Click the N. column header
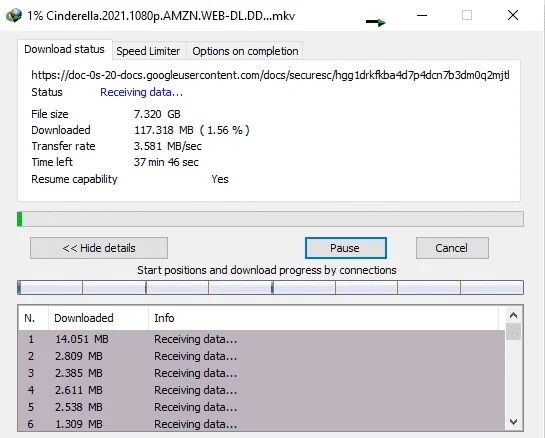 pyautogui.click(x=33, y=318)
